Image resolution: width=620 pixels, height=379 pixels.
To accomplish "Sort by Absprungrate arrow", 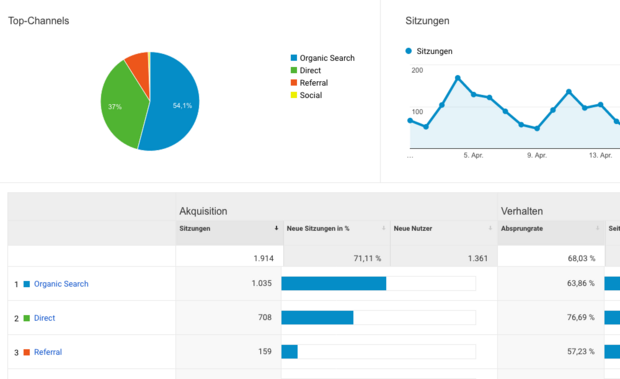I will [x=597, y=228].
